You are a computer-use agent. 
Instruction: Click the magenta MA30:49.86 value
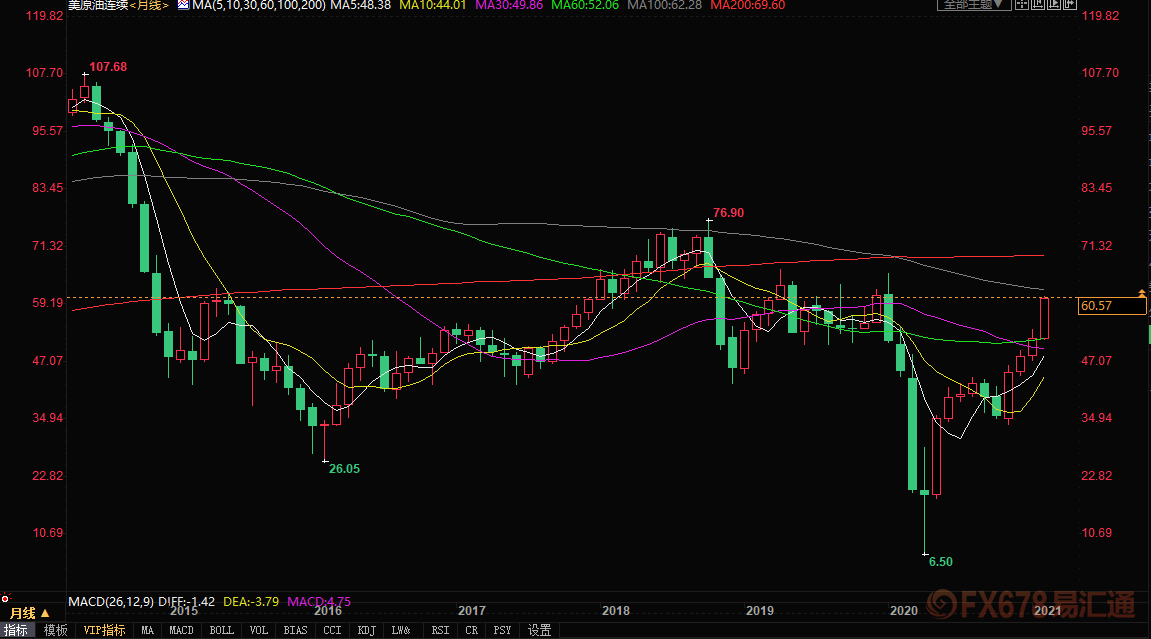coord(509,5)
